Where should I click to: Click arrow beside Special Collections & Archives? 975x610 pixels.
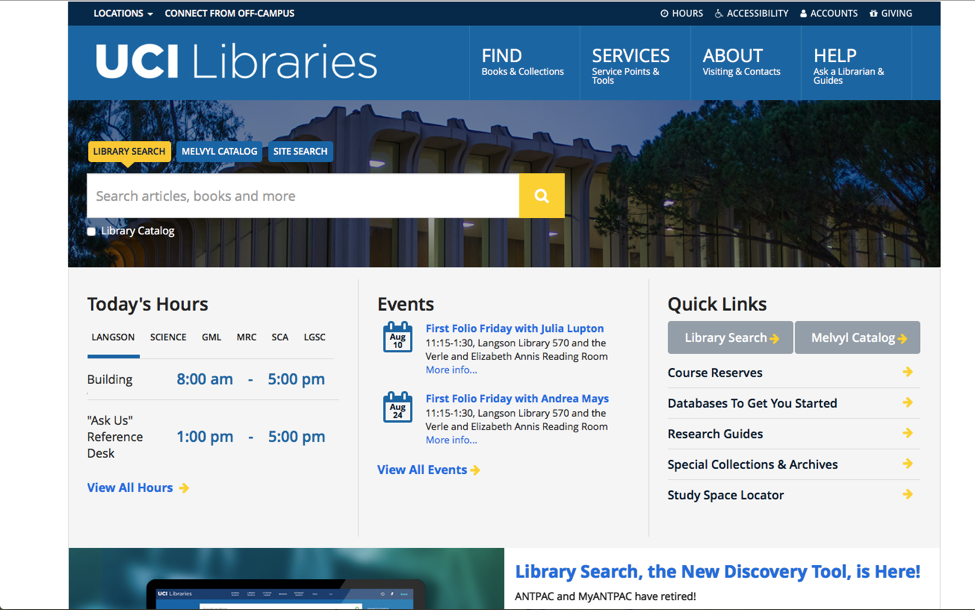tap(908, 464)
